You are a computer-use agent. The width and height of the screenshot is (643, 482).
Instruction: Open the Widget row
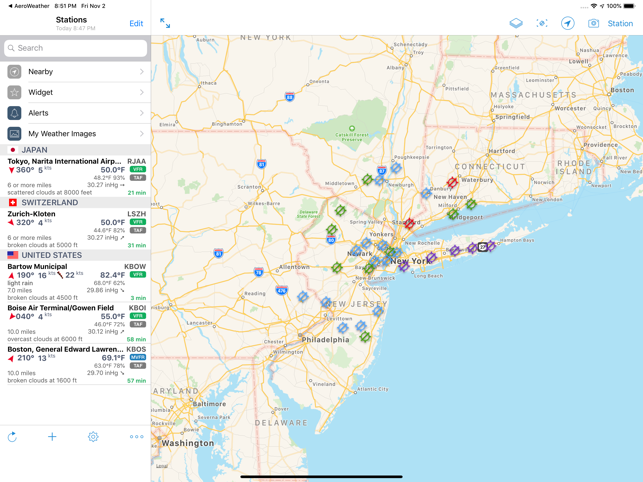click(x=75, y=92)
